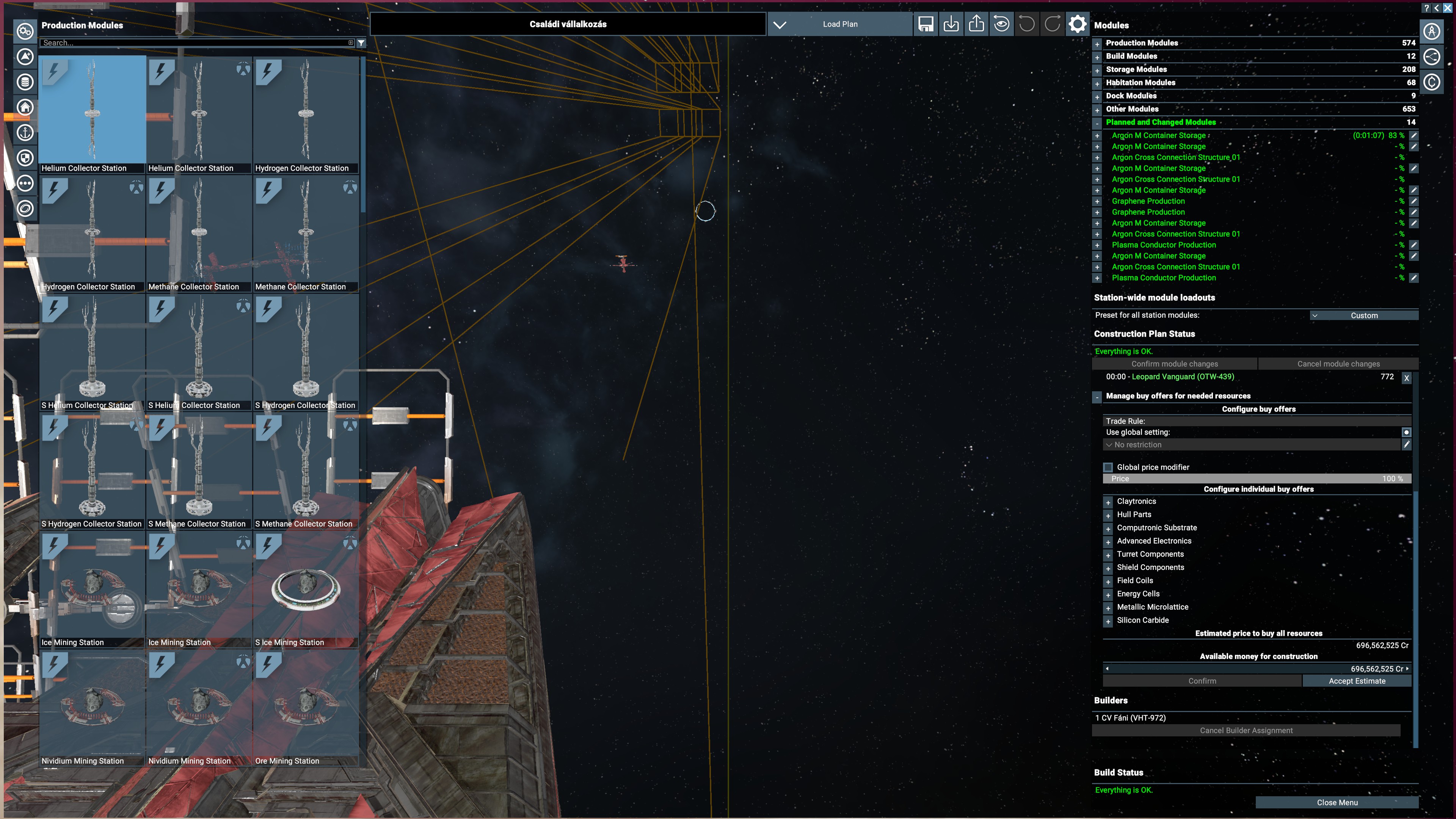Remove Leopard Vanguard from the list with X
Screen dimensions: 1456x819
click(1407, 378)
